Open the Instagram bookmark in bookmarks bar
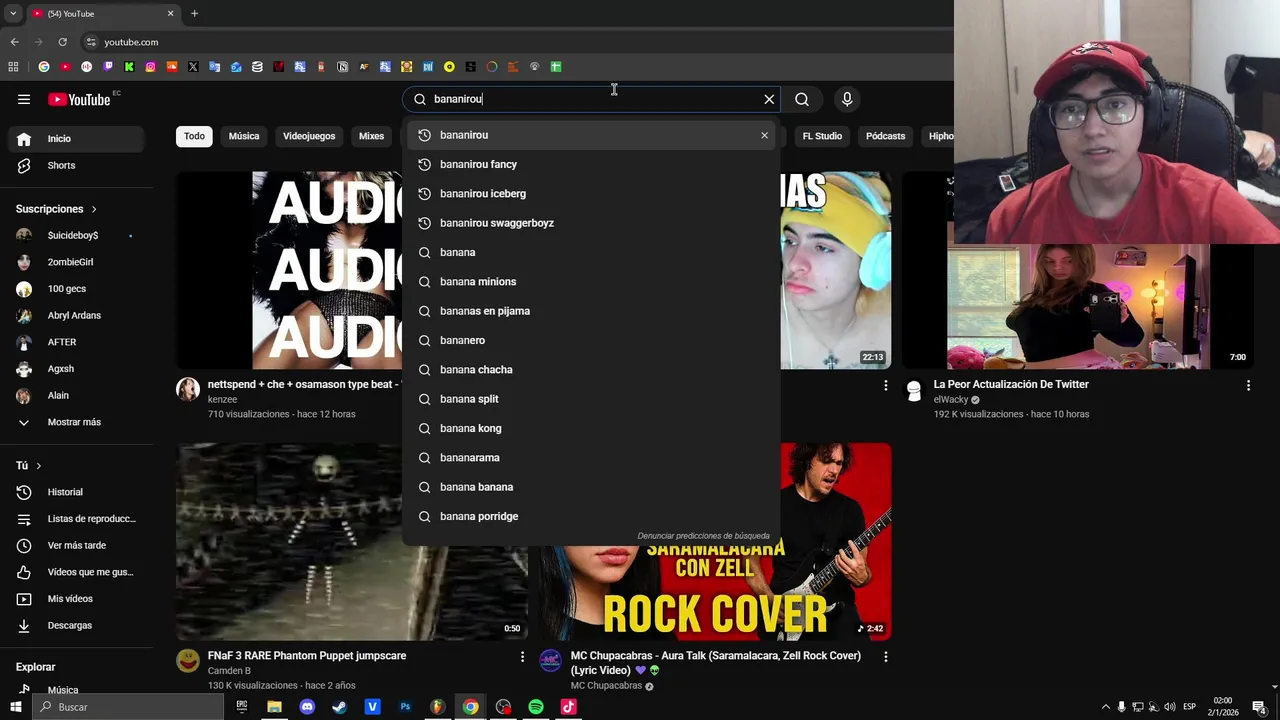1280x720 pixels. tap(151, 67)
